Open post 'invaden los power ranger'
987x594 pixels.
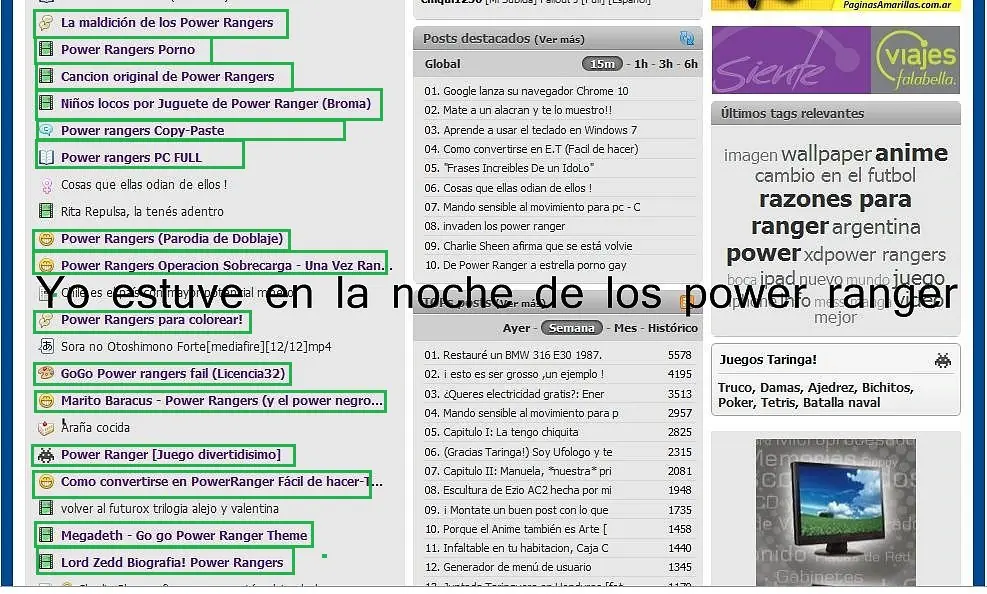(504, 226)
